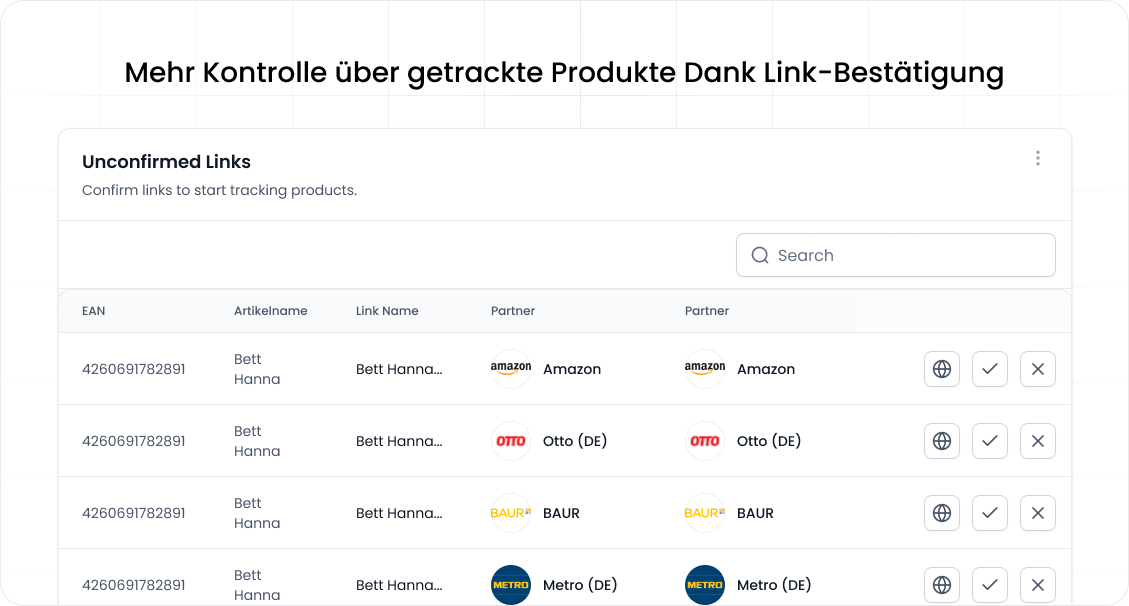The image size is (1129, 606).
Task: Open the globe link icon for Amazon row
Action: click(x=942, y=369)
